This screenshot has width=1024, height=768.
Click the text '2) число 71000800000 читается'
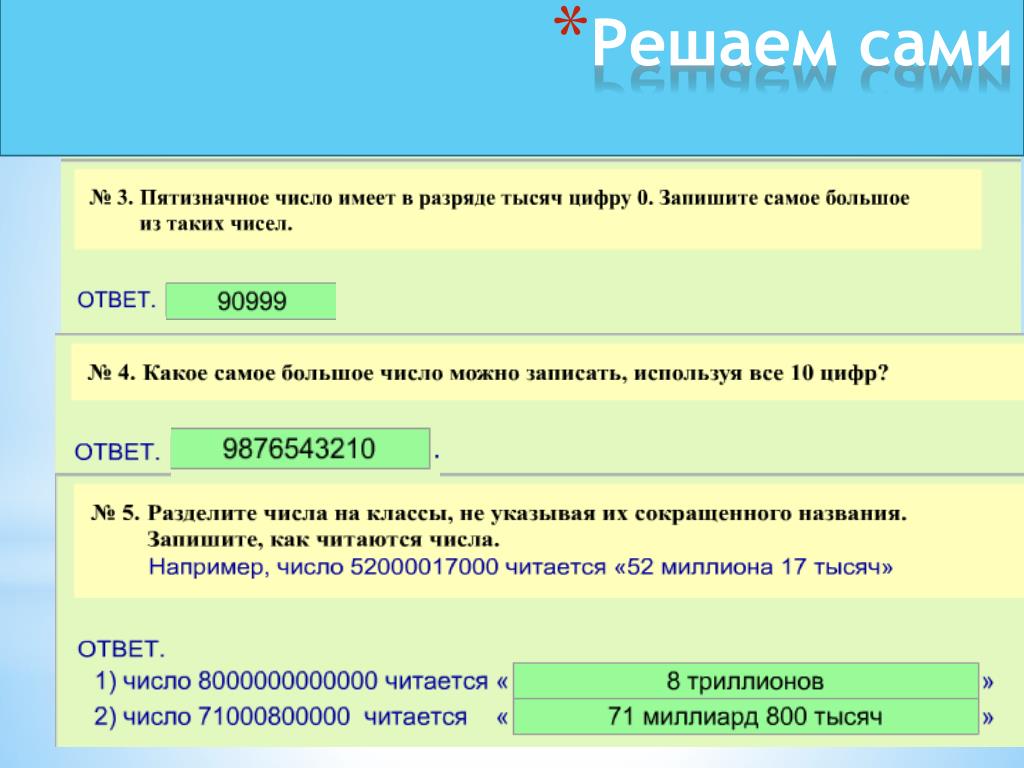point(280,716)
